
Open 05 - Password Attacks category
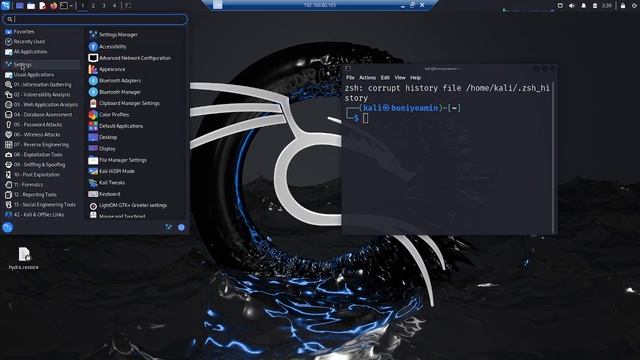click(42, 124)
